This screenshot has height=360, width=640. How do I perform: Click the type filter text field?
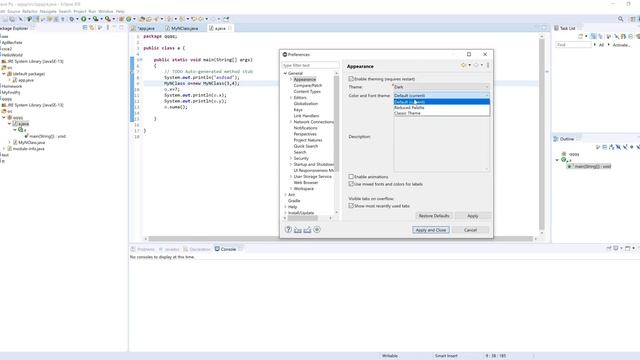click(x=310, y=65)
